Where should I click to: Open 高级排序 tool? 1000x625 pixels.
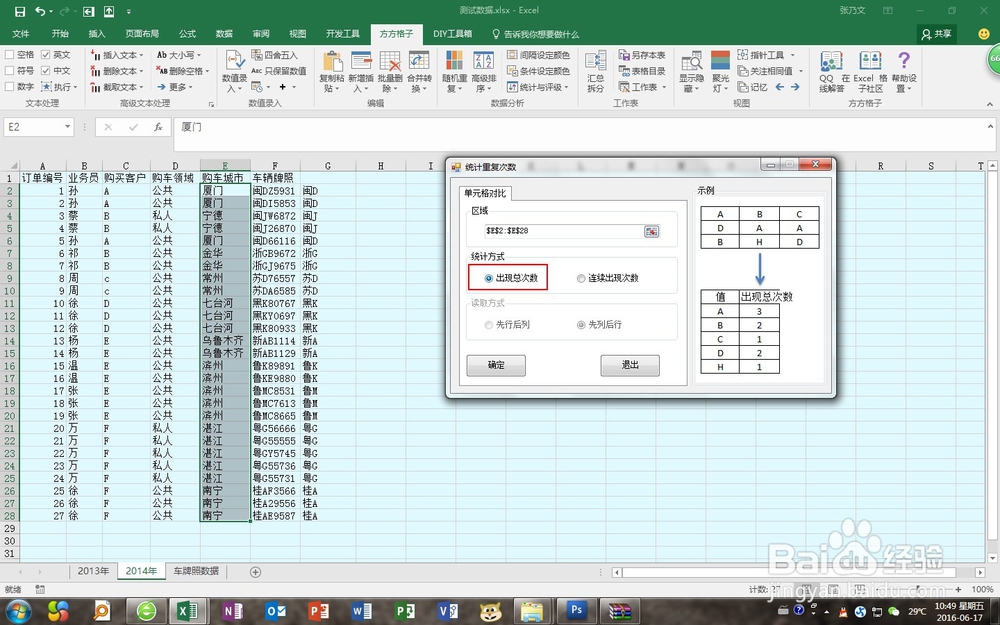pos(483,71)
